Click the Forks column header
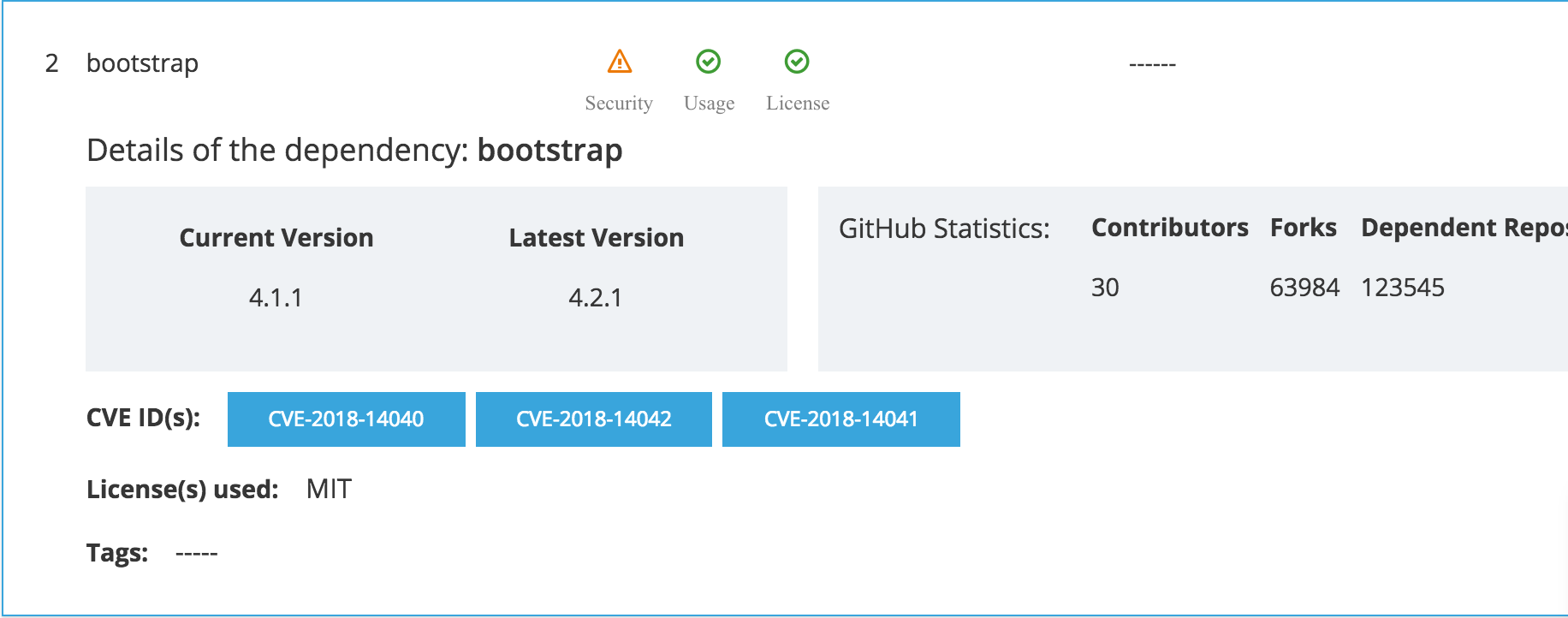This screenshot has width=1568, height=618. [1304, 228]
